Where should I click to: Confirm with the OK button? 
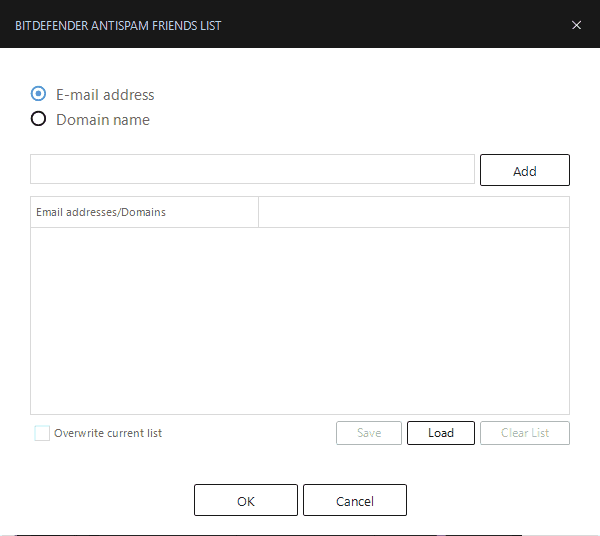click(x=246, y=500)
